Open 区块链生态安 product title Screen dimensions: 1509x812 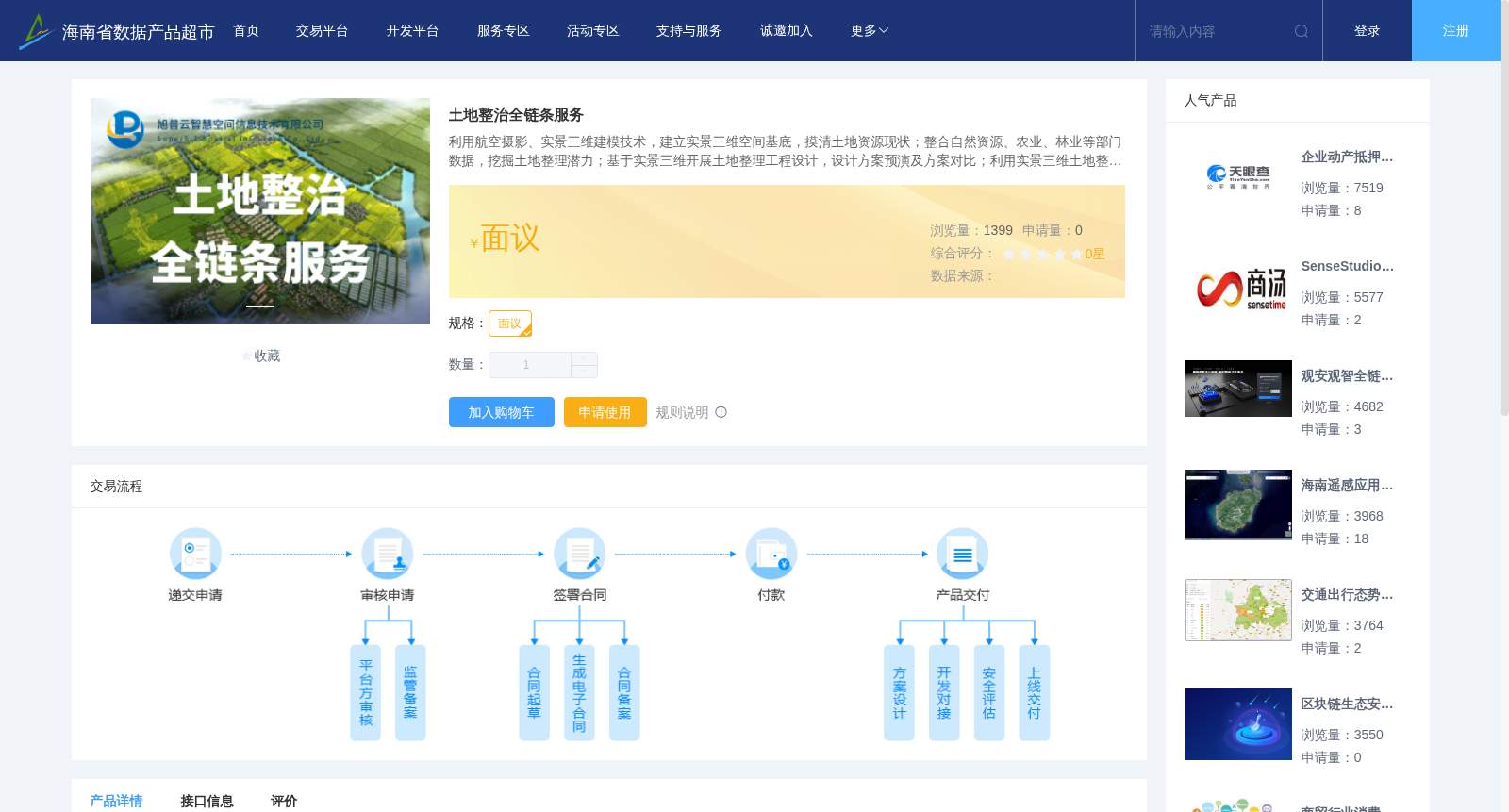point(1347,704)
